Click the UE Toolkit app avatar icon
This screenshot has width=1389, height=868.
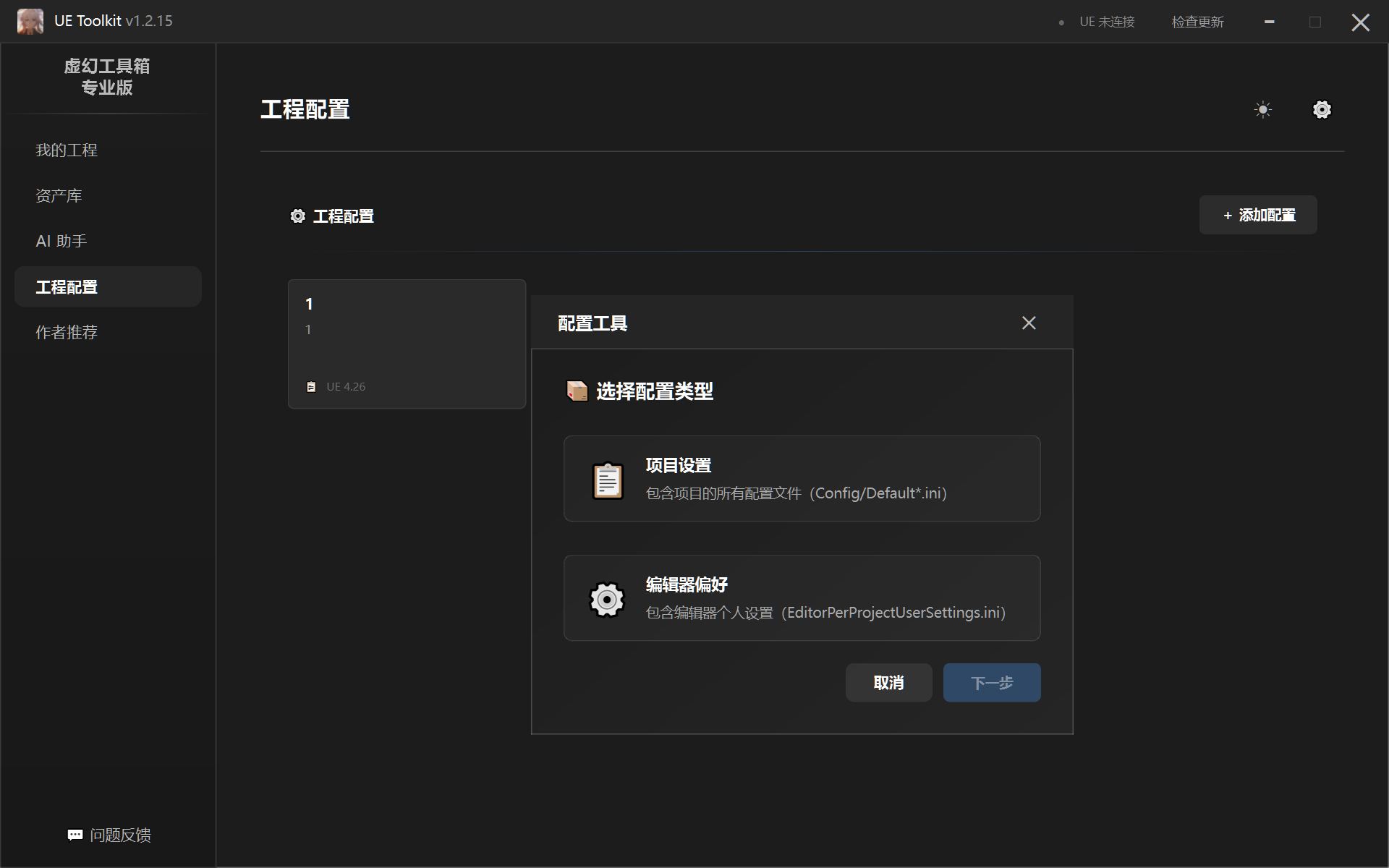coord(30,22)
